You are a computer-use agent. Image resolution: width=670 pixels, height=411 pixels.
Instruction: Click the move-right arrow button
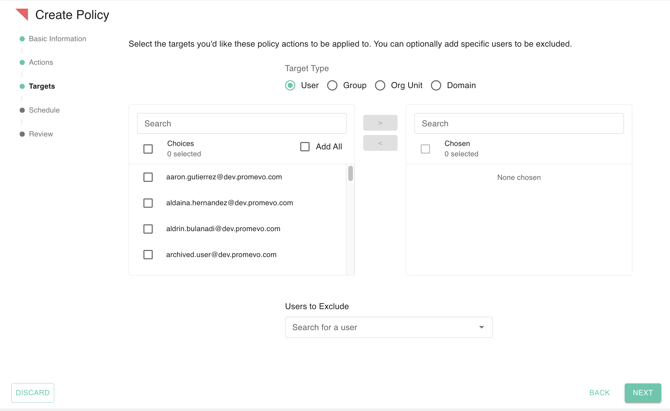point(380,123)
